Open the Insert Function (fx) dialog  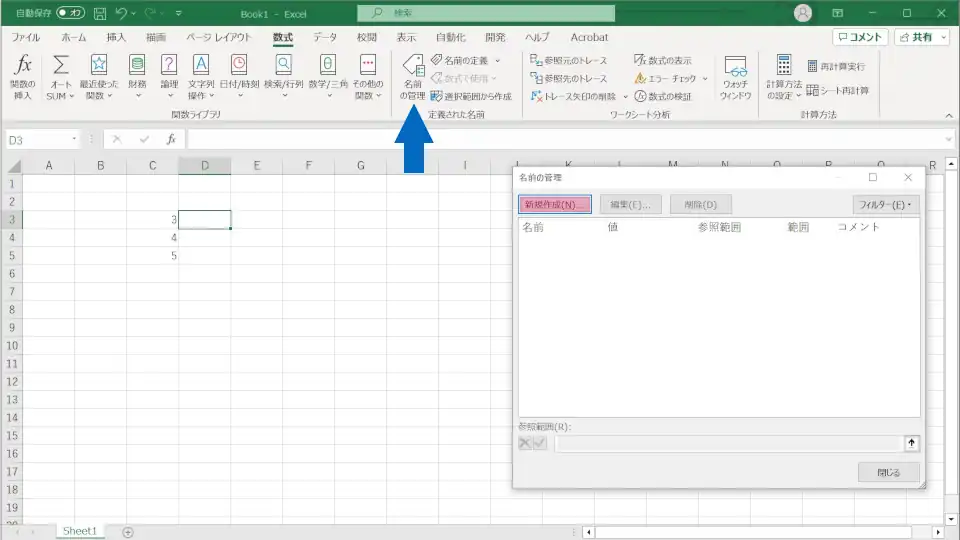(23, 77)
